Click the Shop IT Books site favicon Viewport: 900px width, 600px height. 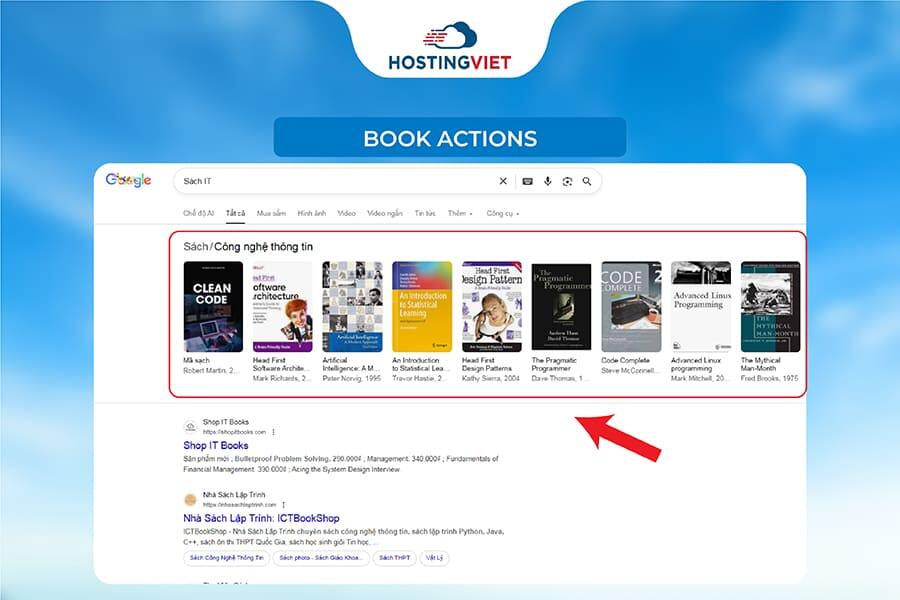pos(189,427)
